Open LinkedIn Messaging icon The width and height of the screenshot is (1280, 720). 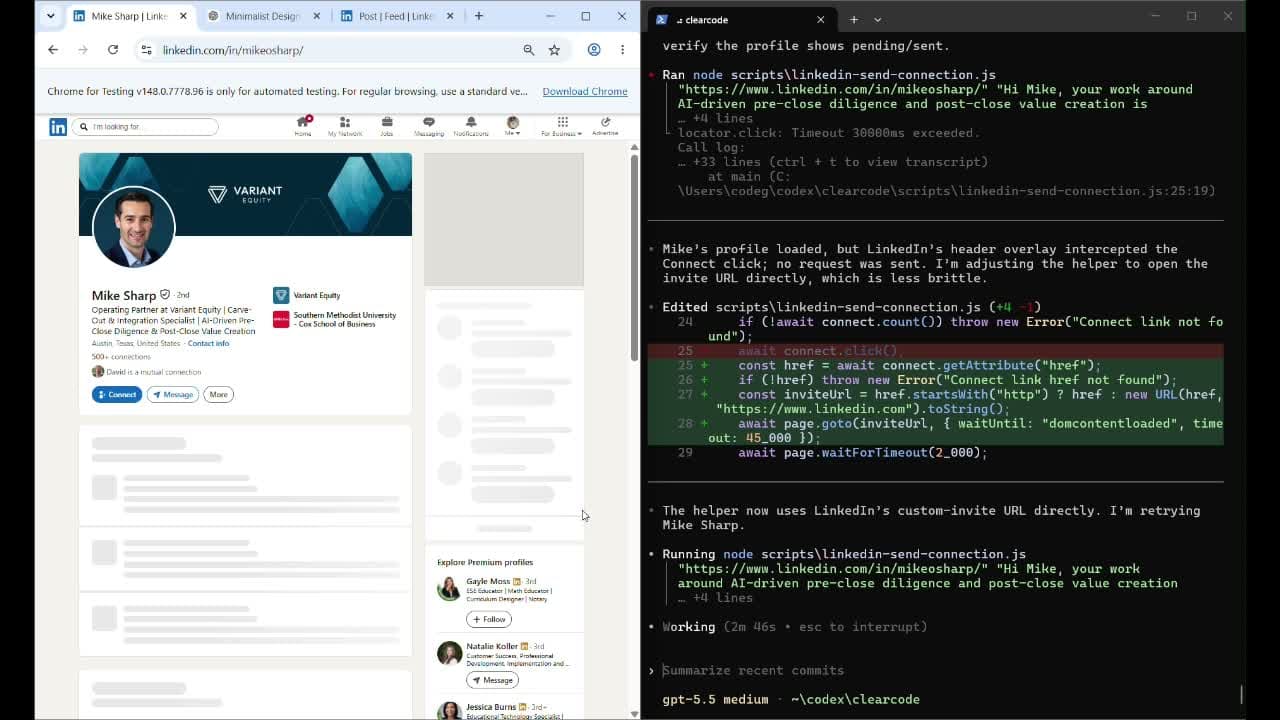tap(429, 126)
